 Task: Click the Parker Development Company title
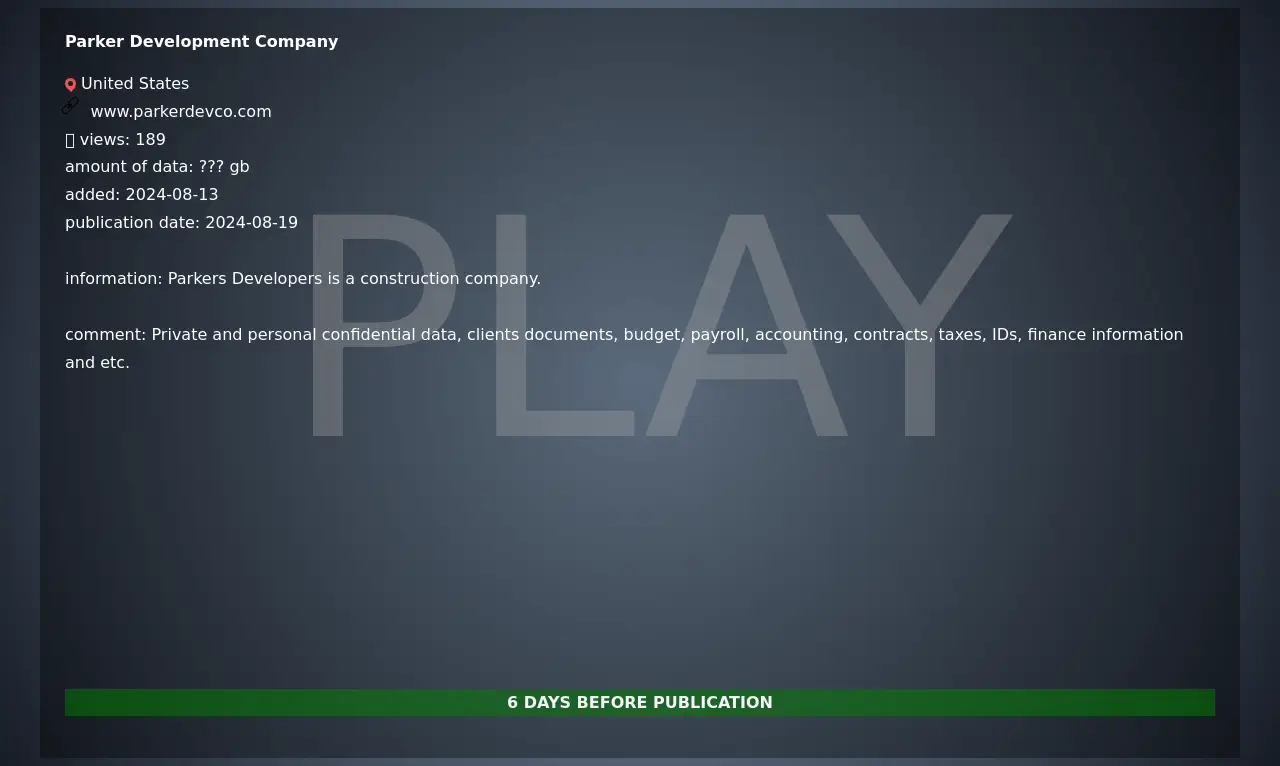click(x=201, y=42)
